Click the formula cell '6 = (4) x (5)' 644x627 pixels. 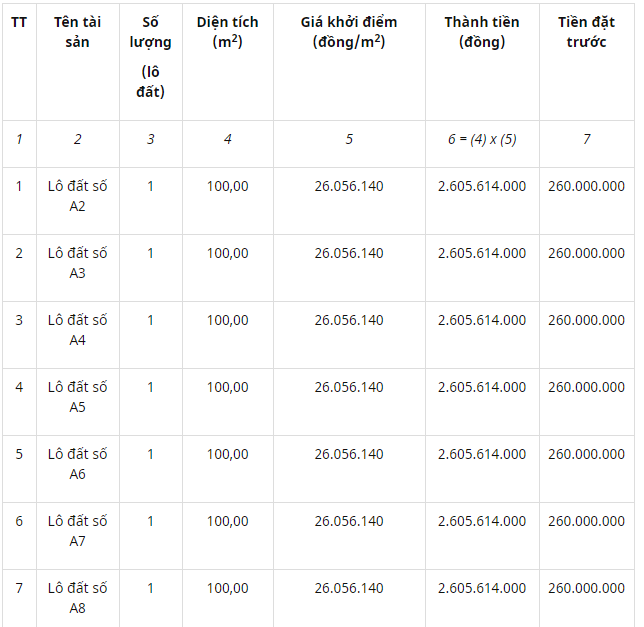482,139
